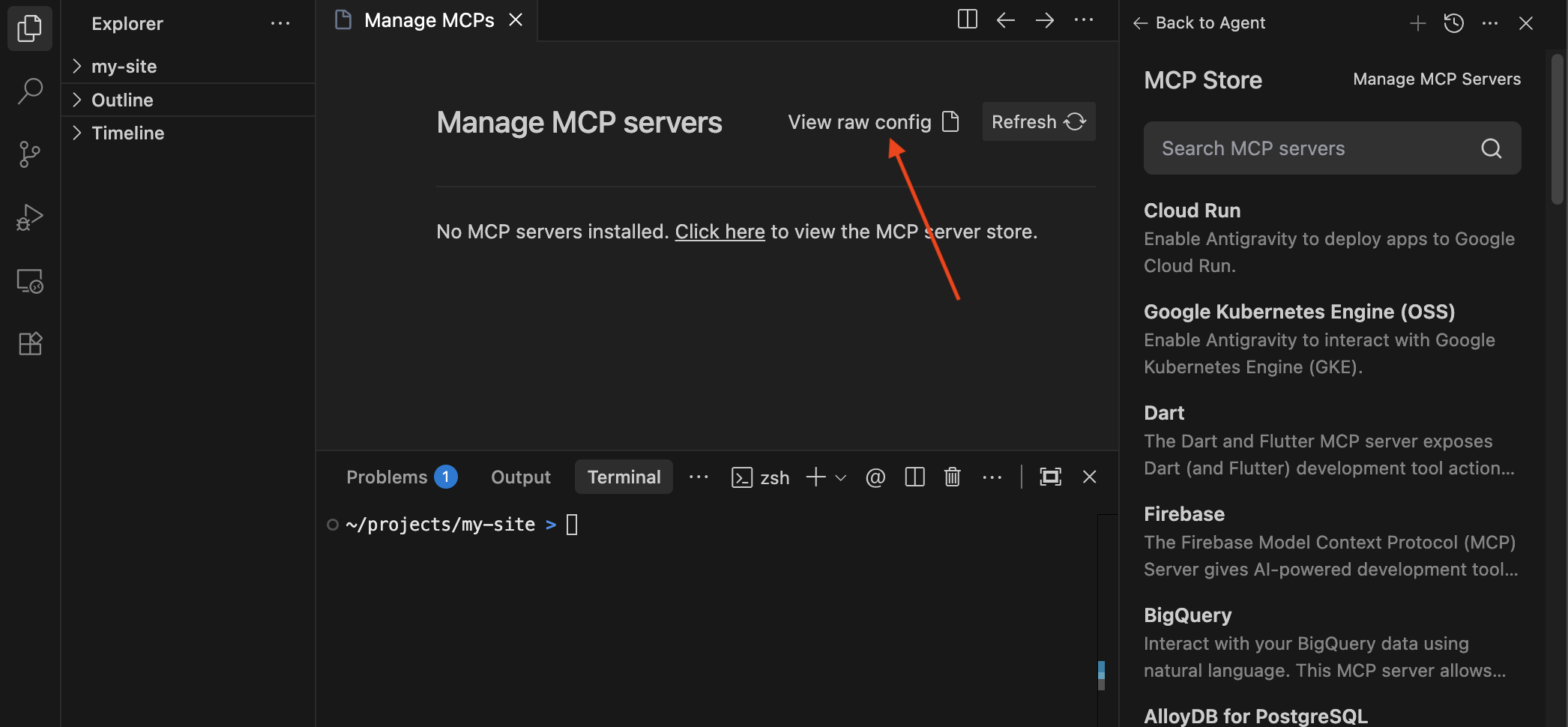Open conversation history in the Agent panel
Viewport: 1568px width, 727px height.
[x=1453, y=23]
